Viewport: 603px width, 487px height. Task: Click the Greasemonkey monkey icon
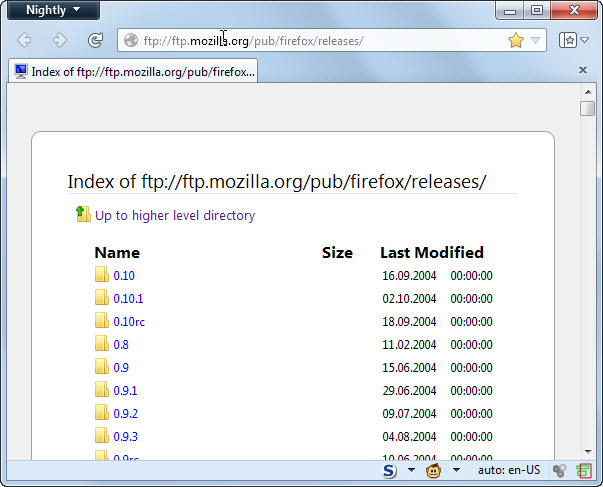click(x=433, y=470)
